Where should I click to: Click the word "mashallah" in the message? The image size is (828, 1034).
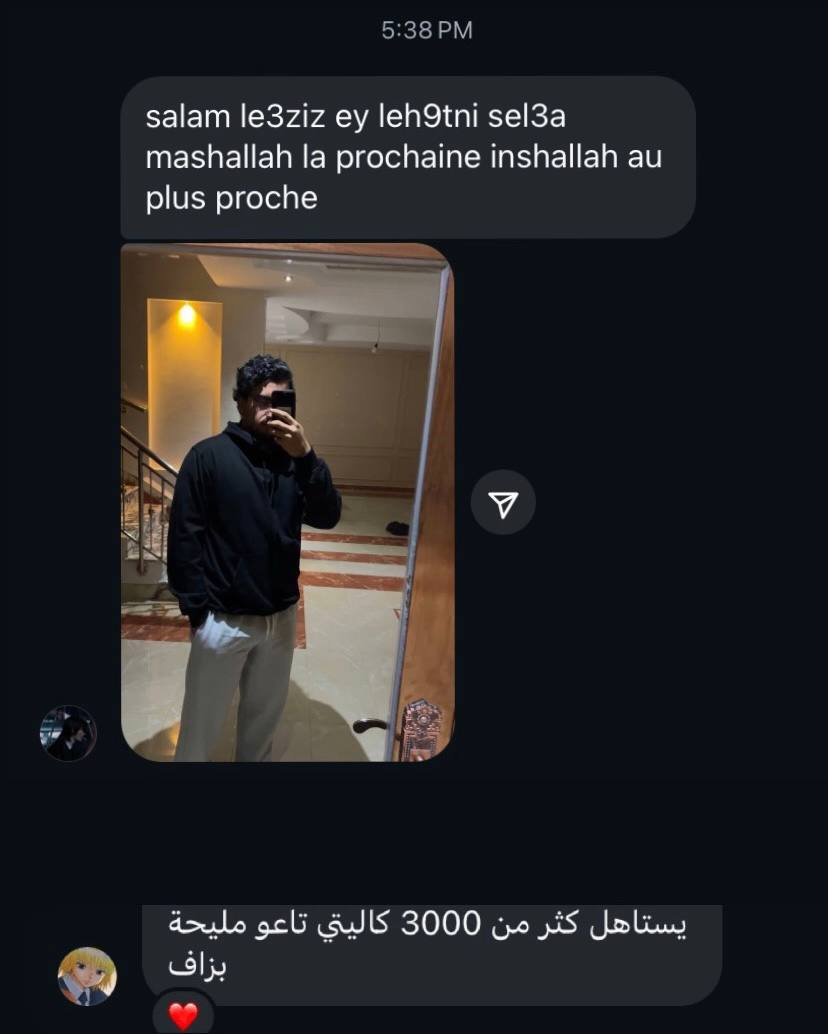tap(219, 157)
